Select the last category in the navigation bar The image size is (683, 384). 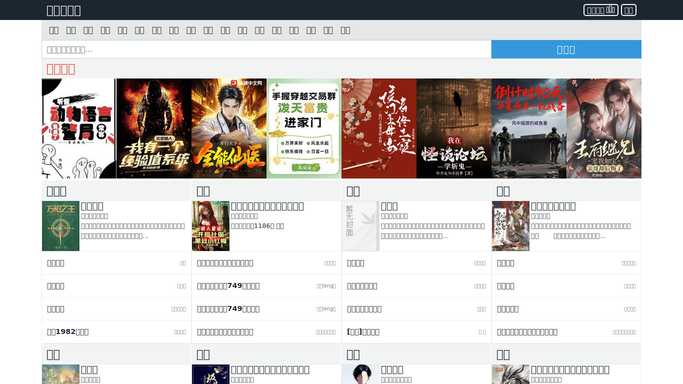tap(345, 30)
